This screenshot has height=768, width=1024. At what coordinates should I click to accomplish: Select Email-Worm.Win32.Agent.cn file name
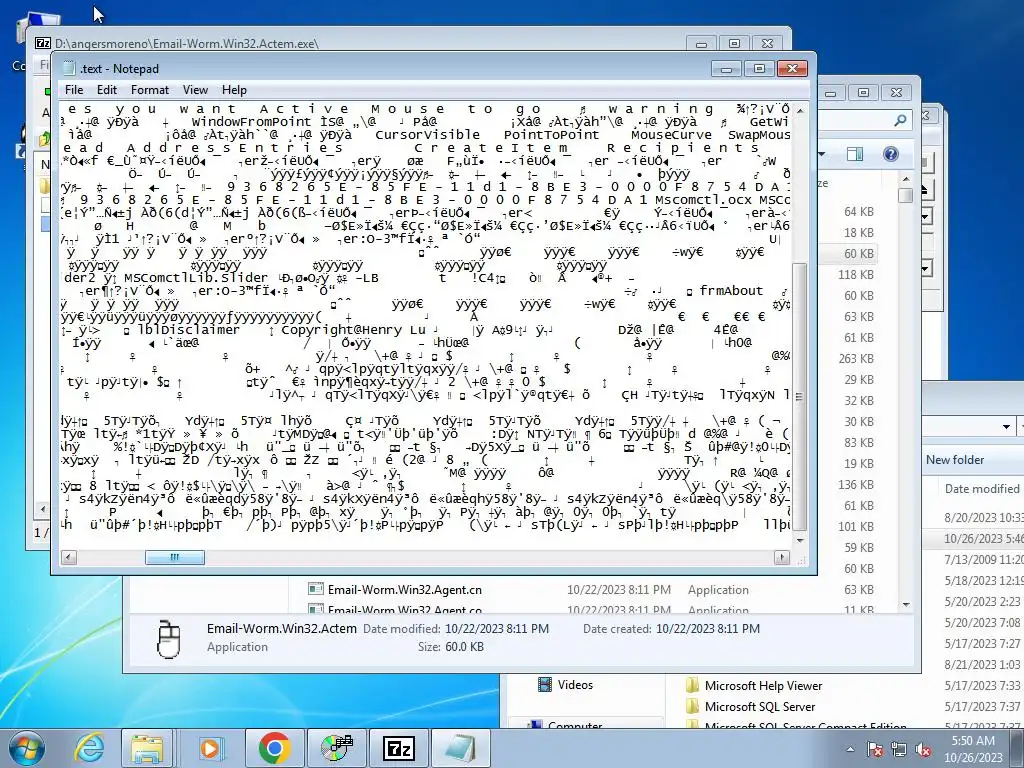[x=405, y=590]
